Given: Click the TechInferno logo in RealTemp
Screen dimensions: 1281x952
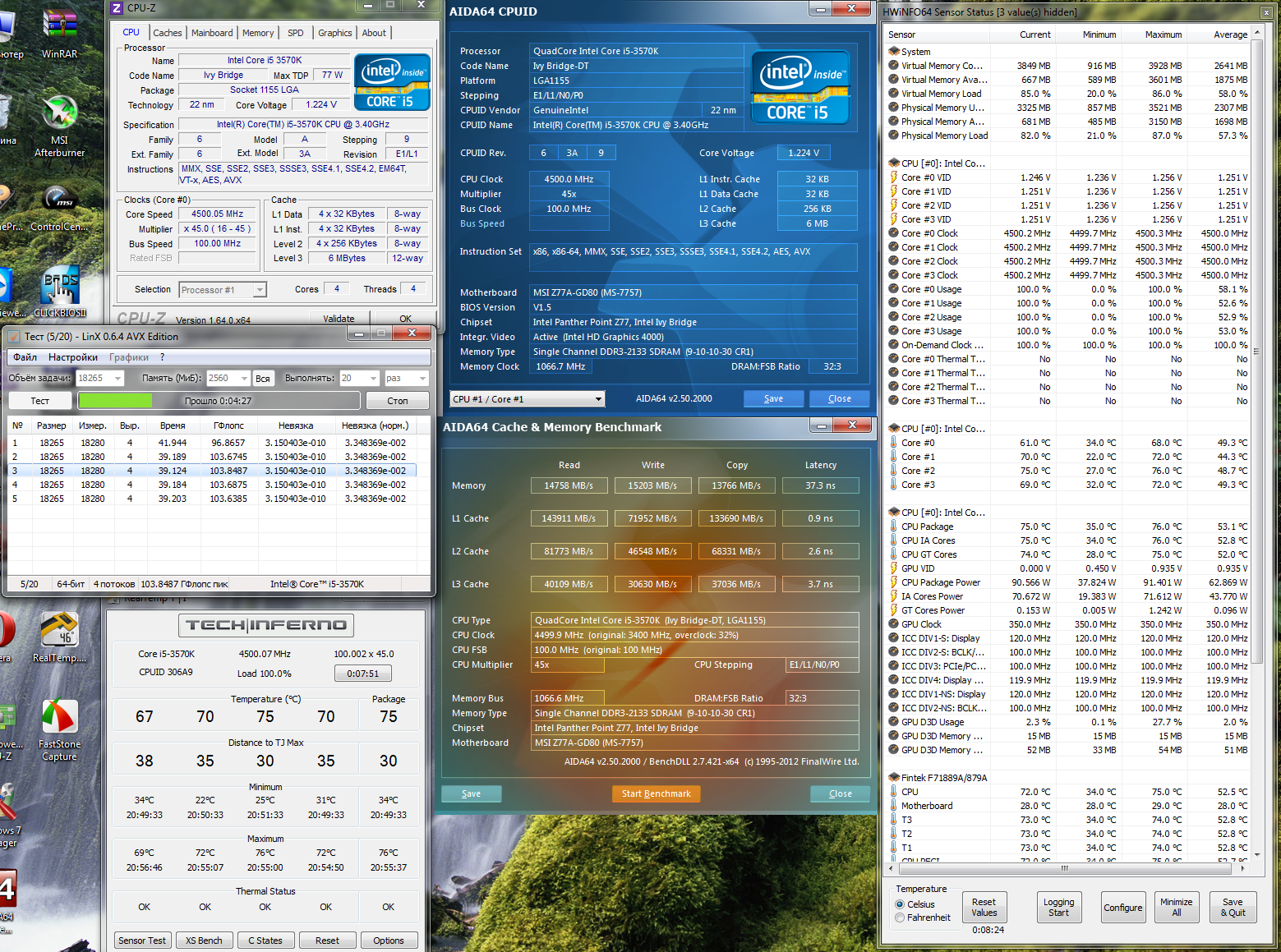Looking at the screenshot, I should [266, 625].
